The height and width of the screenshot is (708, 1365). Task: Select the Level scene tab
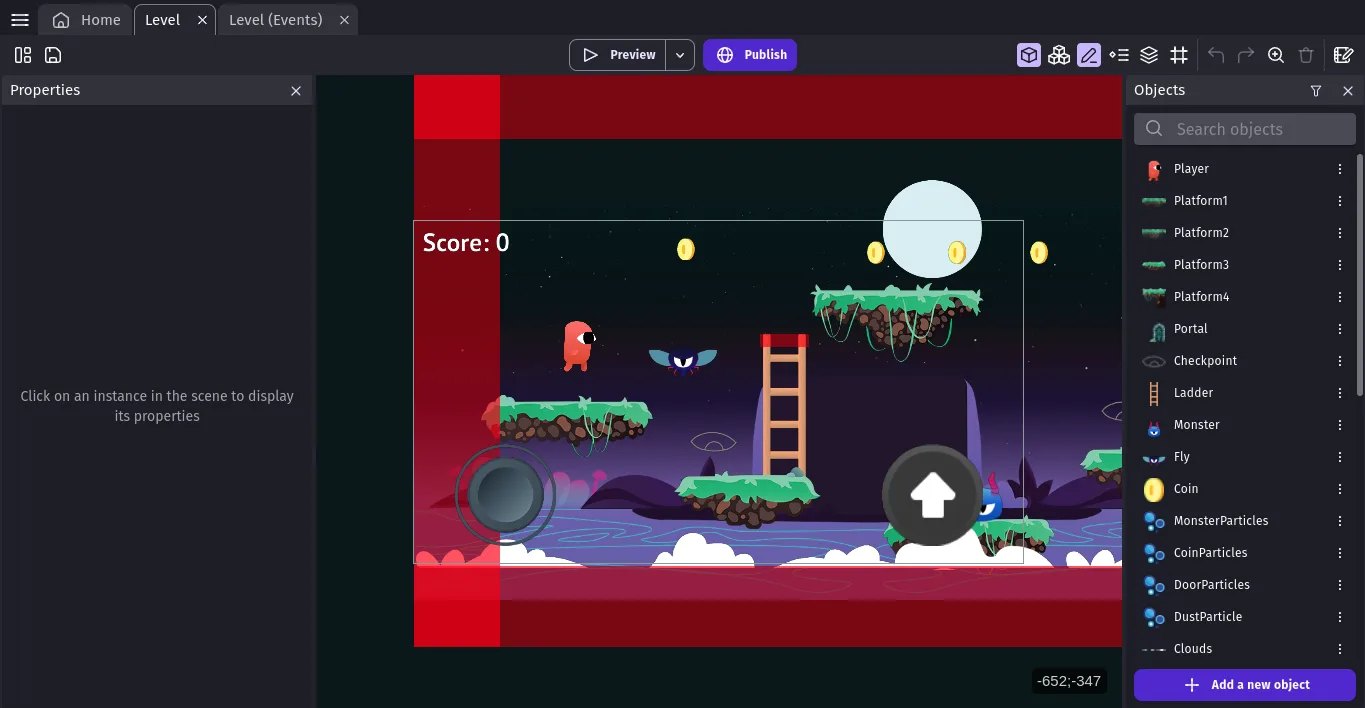[x=163, y=20]
